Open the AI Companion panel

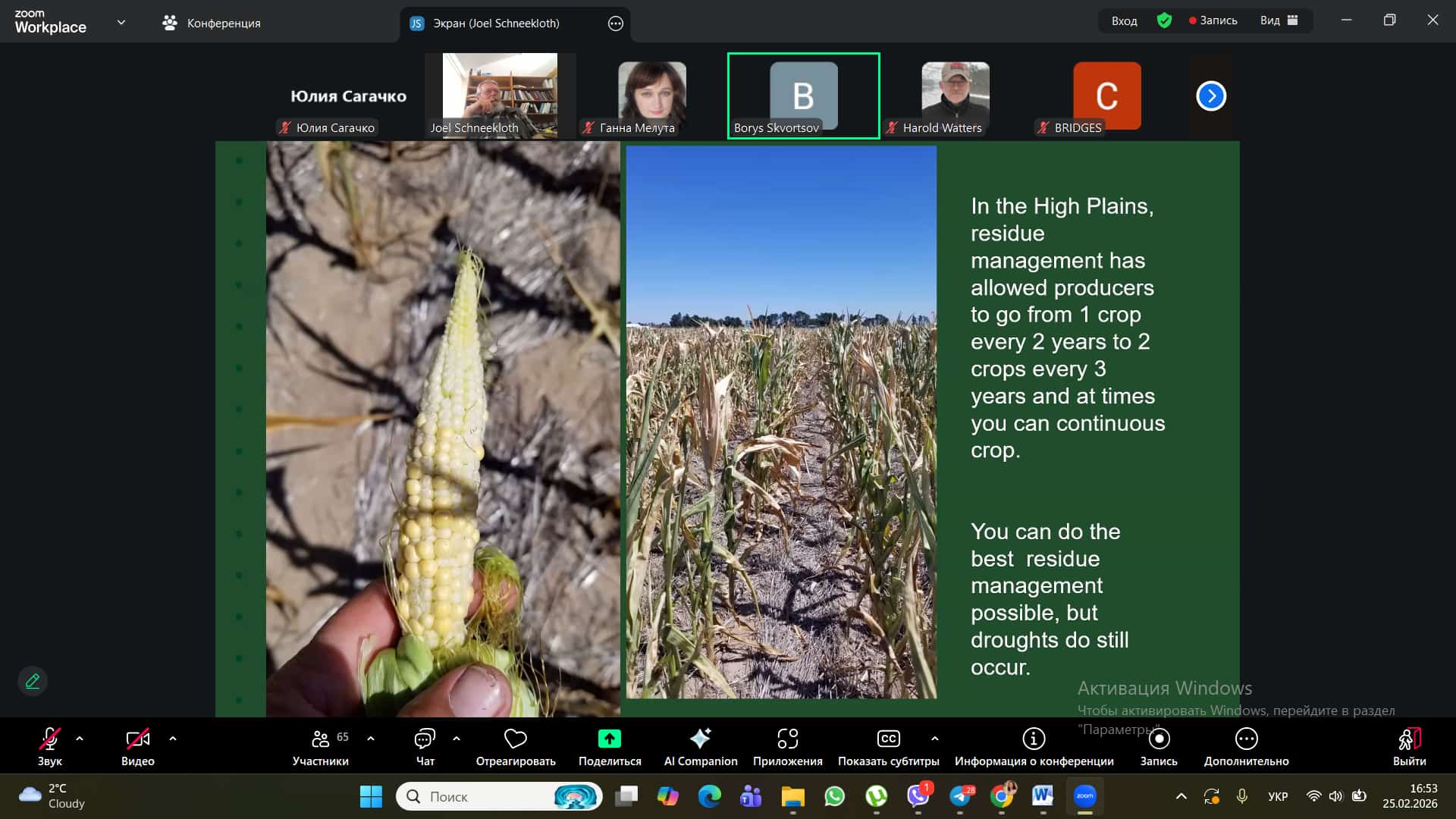(700, 739)
